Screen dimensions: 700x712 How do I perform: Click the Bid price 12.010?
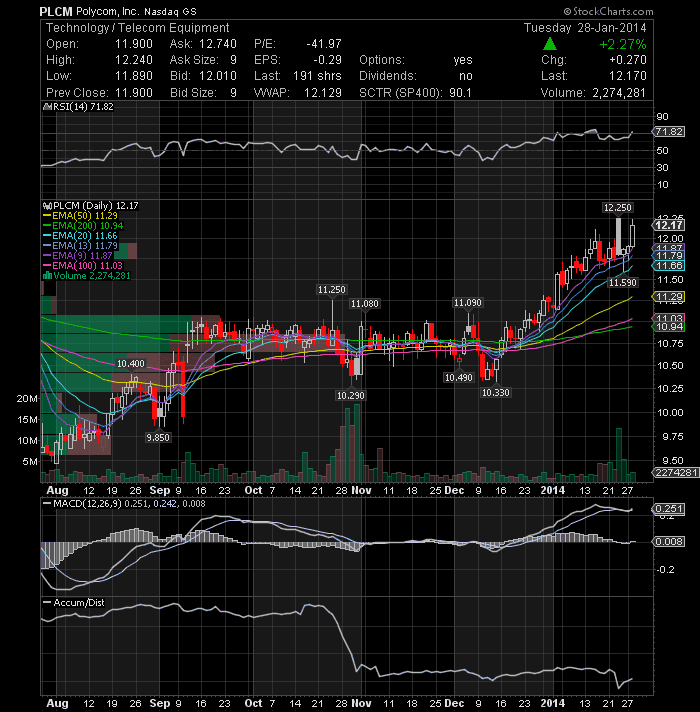coord(218,76)
